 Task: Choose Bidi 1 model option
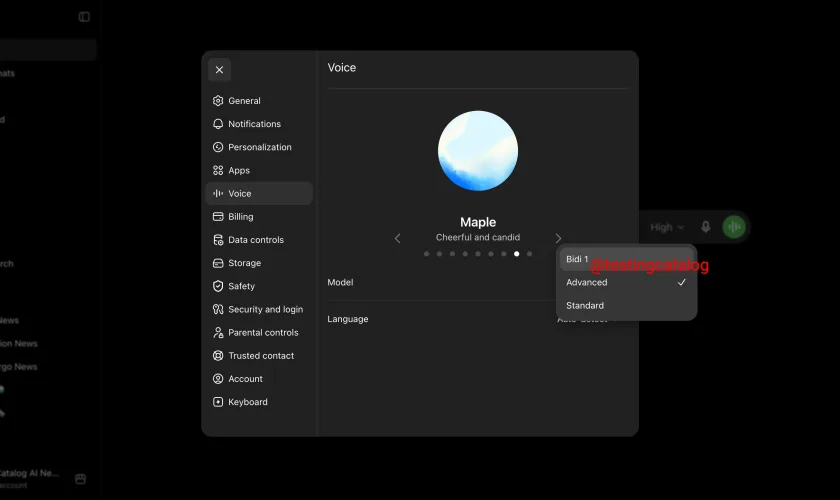(627, 259)
